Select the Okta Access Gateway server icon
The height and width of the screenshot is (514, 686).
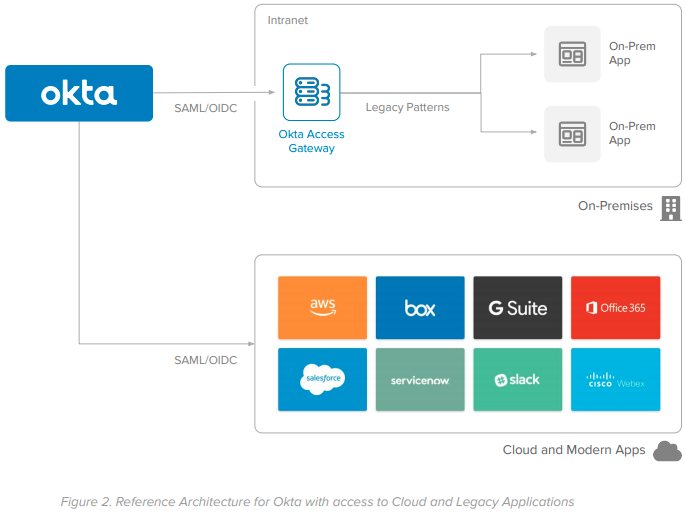[311, 93]
